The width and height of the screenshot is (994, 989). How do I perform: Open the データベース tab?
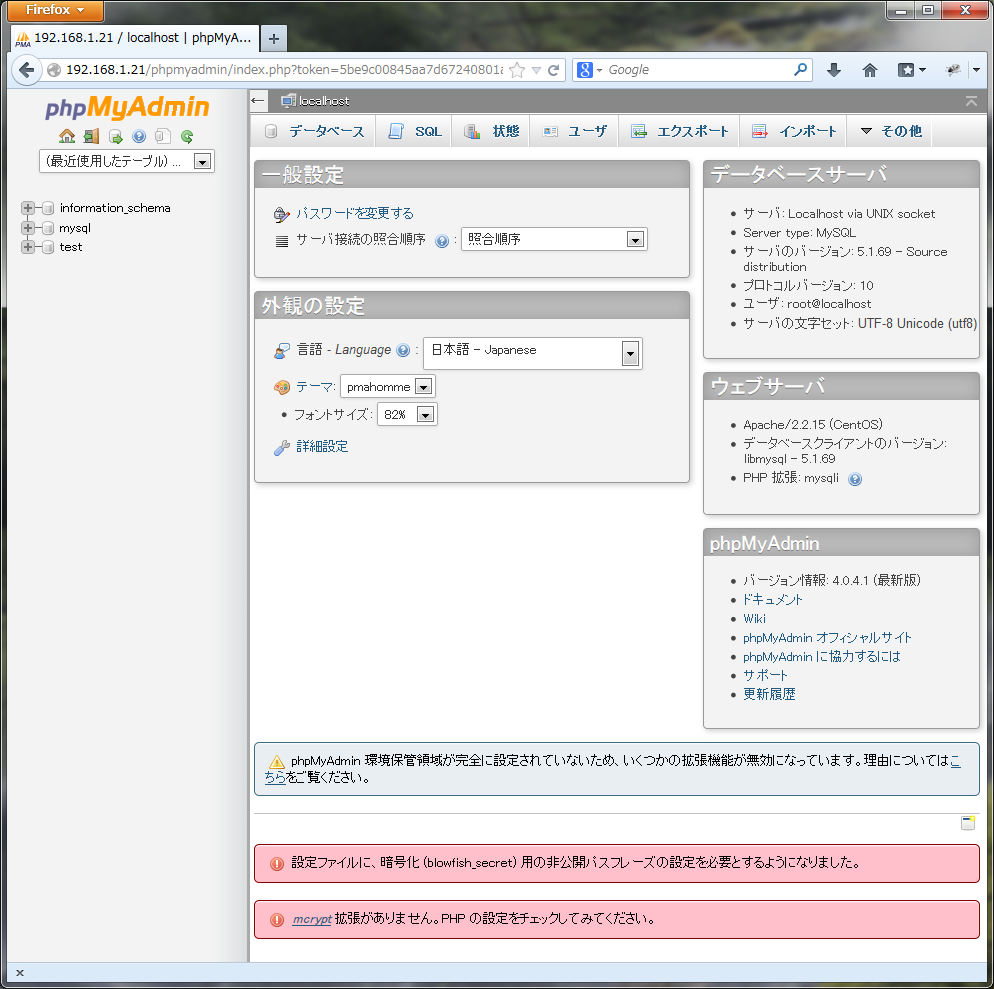point(314,131)
